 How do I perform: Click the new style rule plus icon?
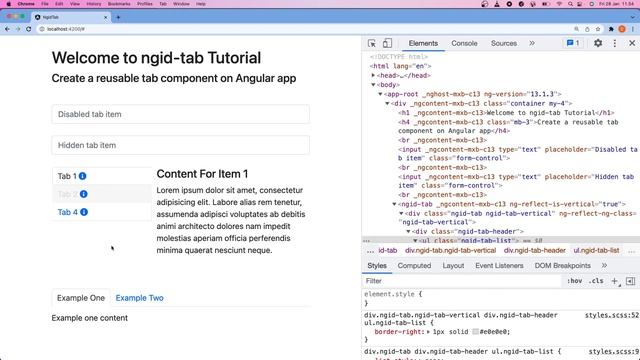[615, 281]
